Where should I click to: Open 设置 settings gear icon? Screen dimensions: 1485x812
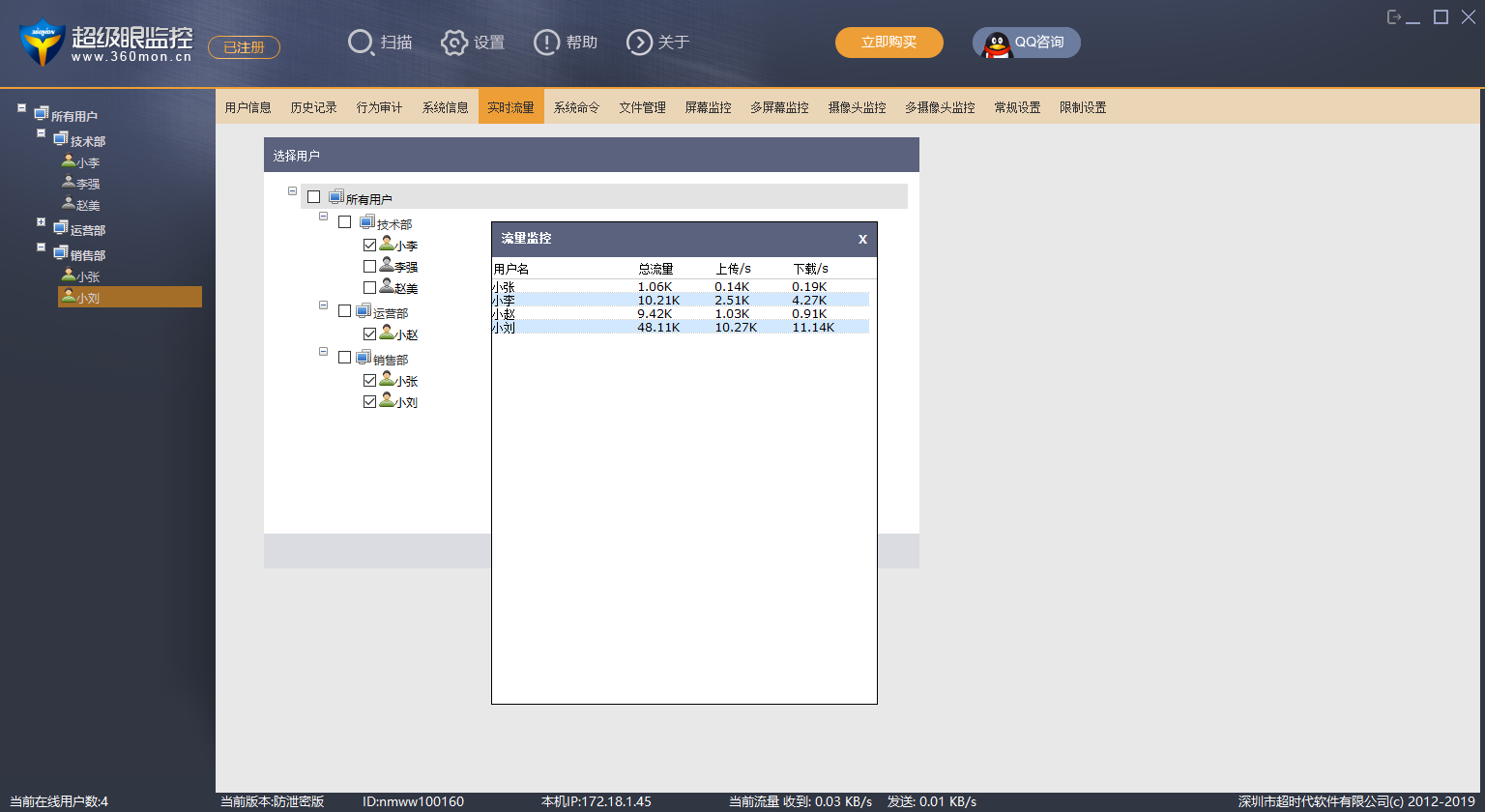(x=454, y=43)
